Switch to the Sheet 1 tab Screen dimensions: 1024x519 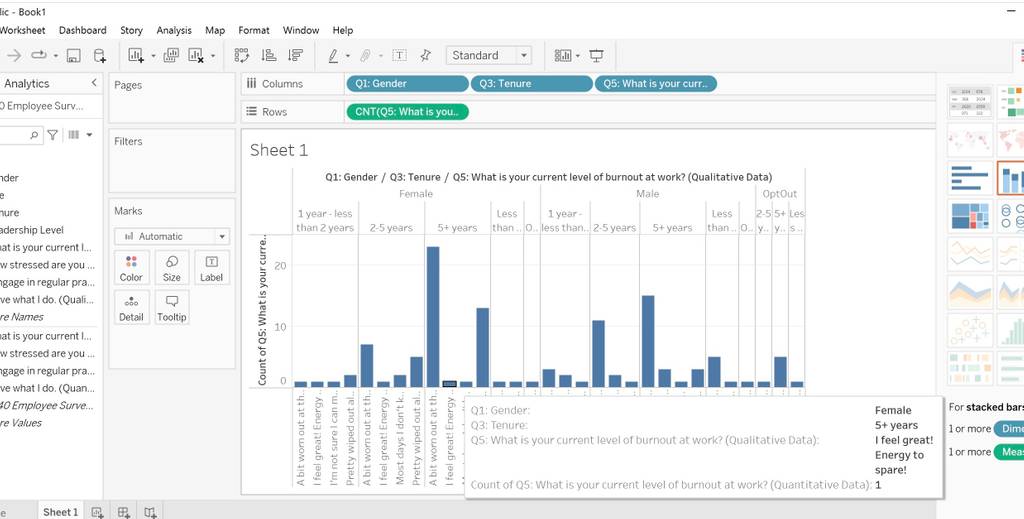(60, 512)
